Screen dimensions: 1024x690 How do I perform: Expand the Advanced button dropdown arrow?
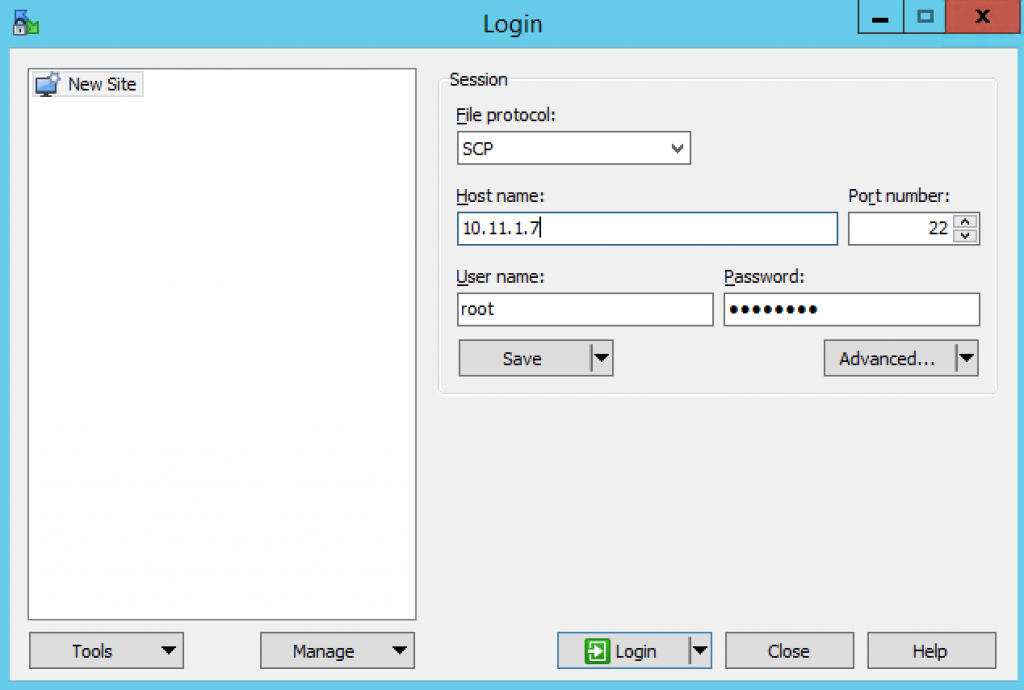[x=967, y=358]
